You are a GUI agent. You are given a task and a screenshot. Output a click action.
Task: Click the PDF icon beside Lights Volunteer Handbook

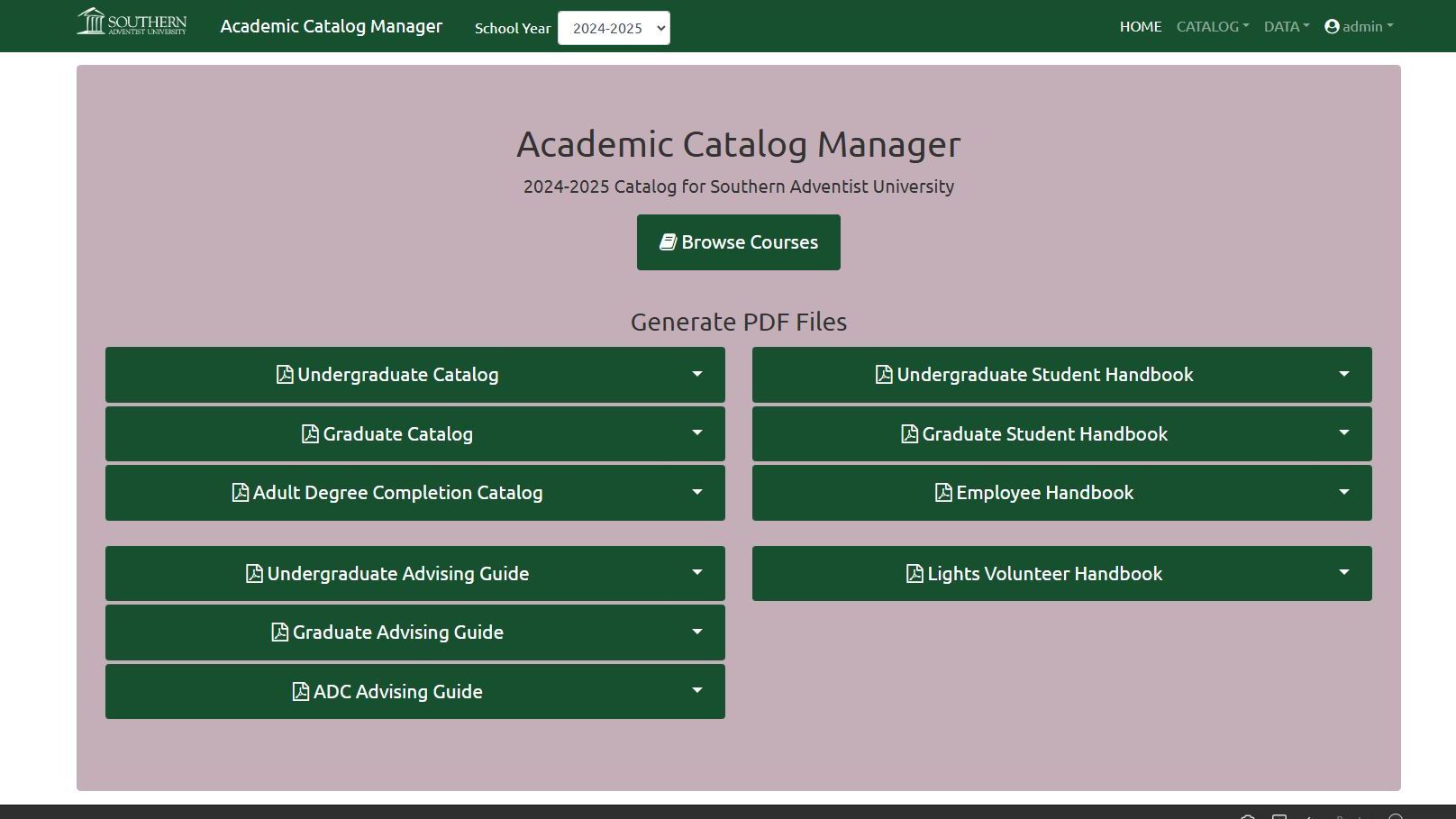(915, 574)
